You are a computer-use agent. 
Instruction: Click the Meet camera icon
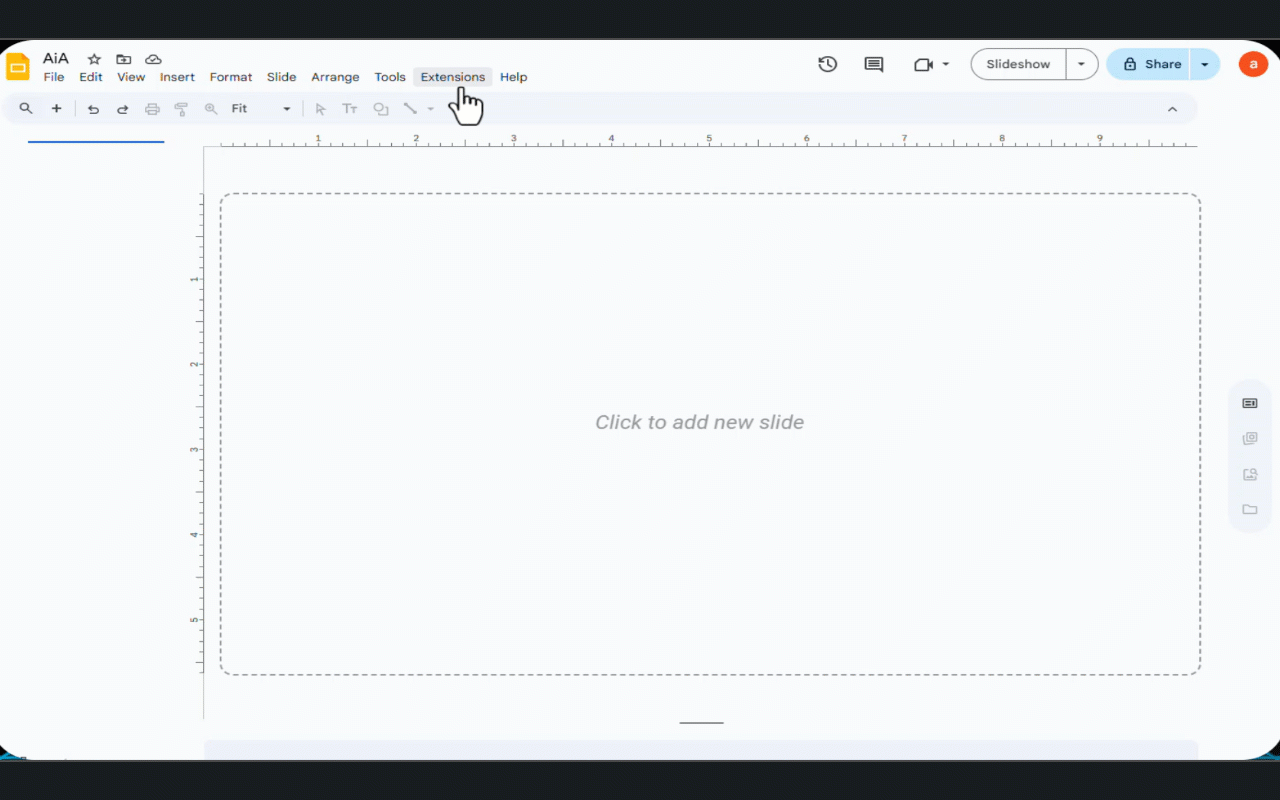coord(922,64)
